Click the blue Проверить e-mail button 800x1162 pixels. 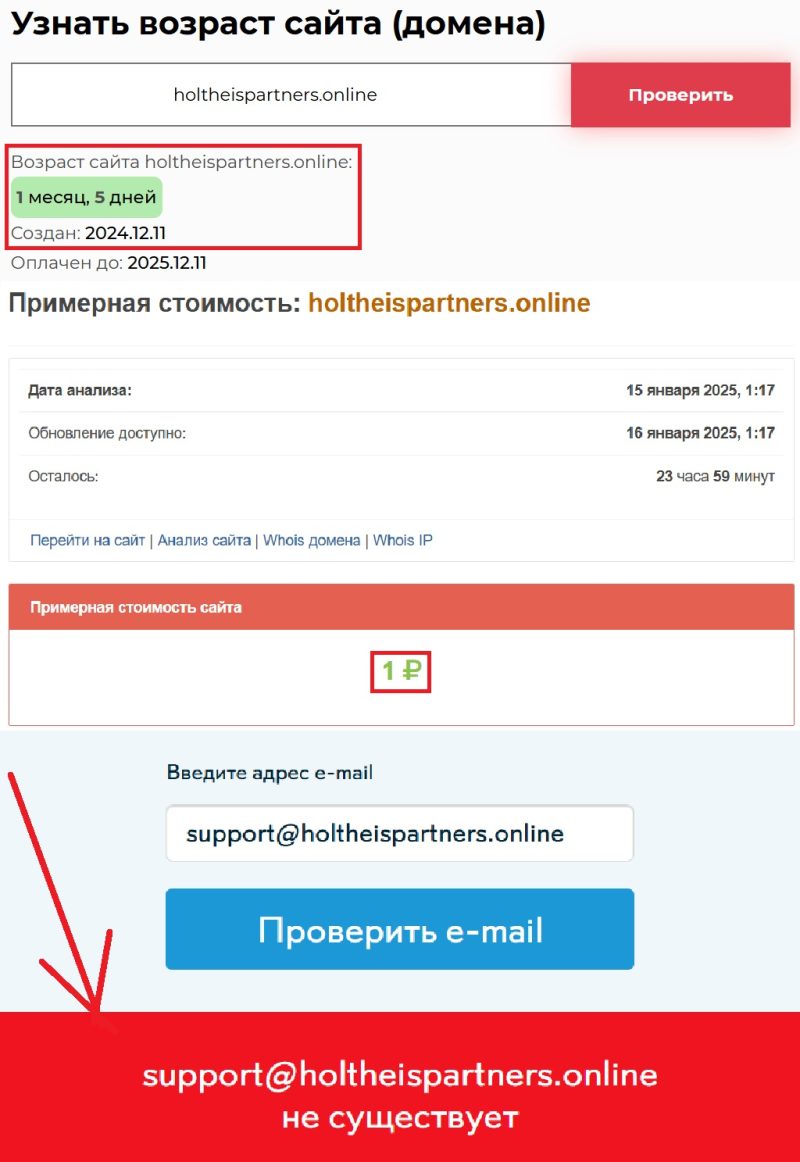(400, 929)
